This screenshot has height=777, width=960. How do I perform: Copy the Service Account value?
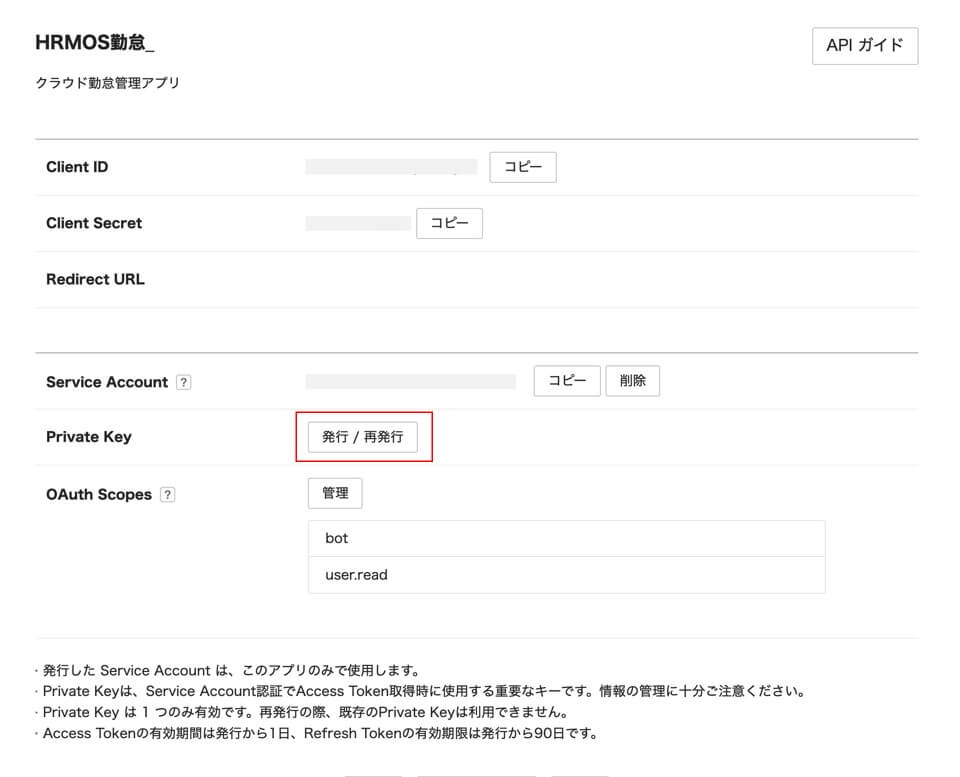pos(567,381)
